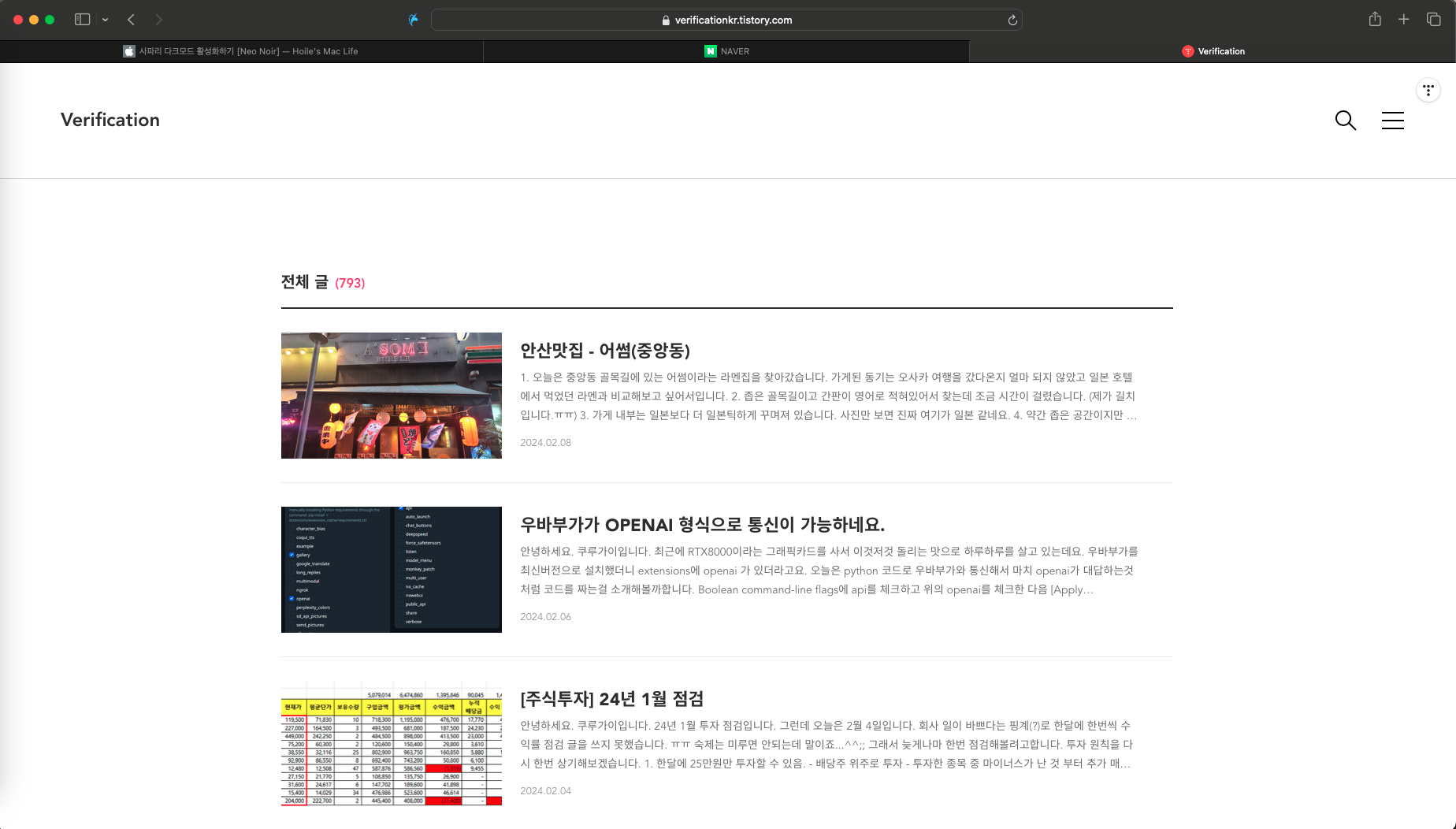The image size is (1456, 829).
Task: Go forward with the forward arrow
Action: (159, 20)
